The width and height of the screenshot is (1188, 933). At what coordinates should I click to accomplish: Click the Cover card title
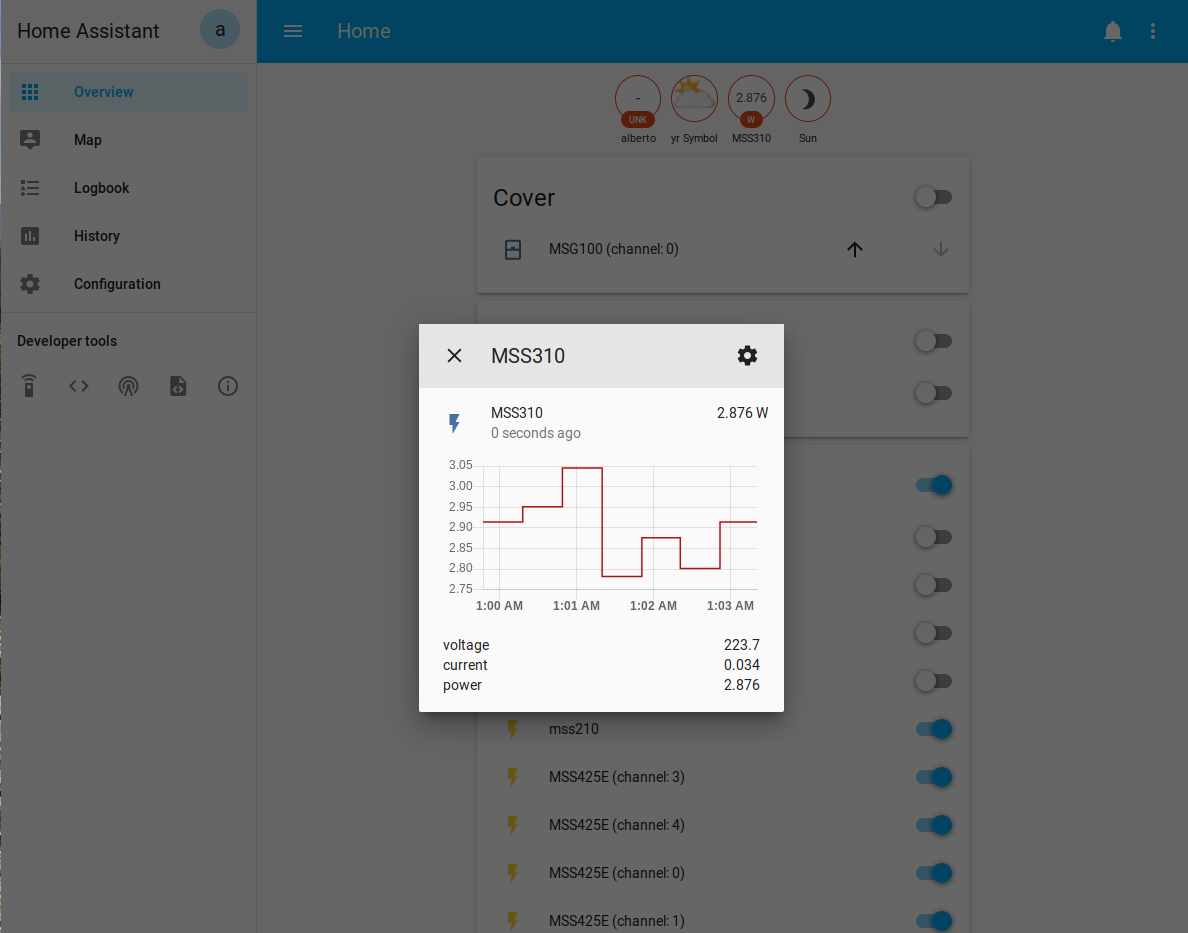[x=524, y=198]
